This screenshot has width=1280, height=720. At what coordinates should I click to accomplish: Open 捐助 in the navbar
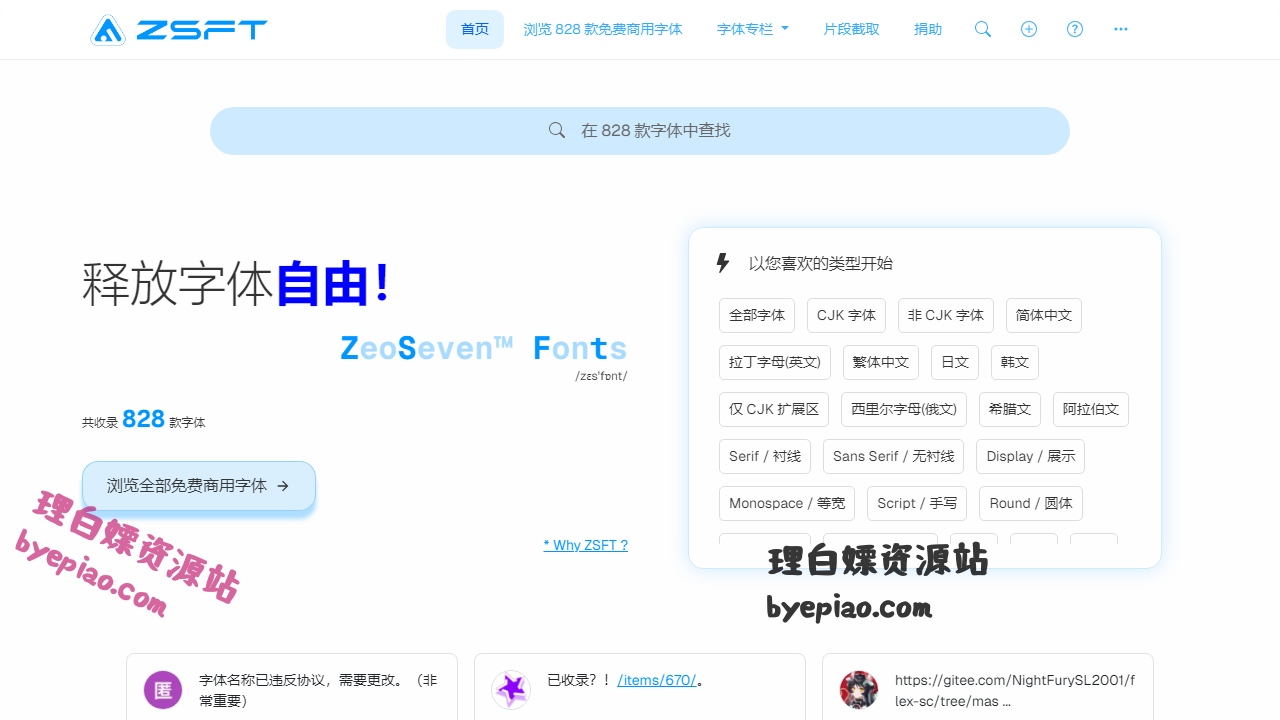pyautogui.click(x=928, y=29)
